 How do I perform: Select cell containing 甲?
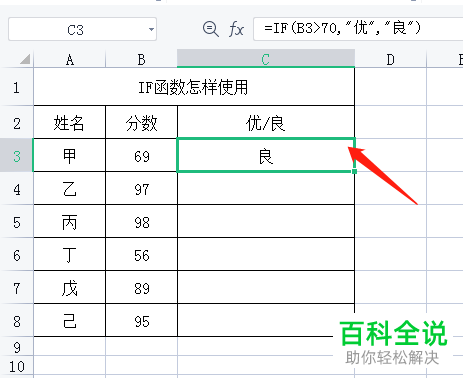pyautogui.click(x=70, y=155)
